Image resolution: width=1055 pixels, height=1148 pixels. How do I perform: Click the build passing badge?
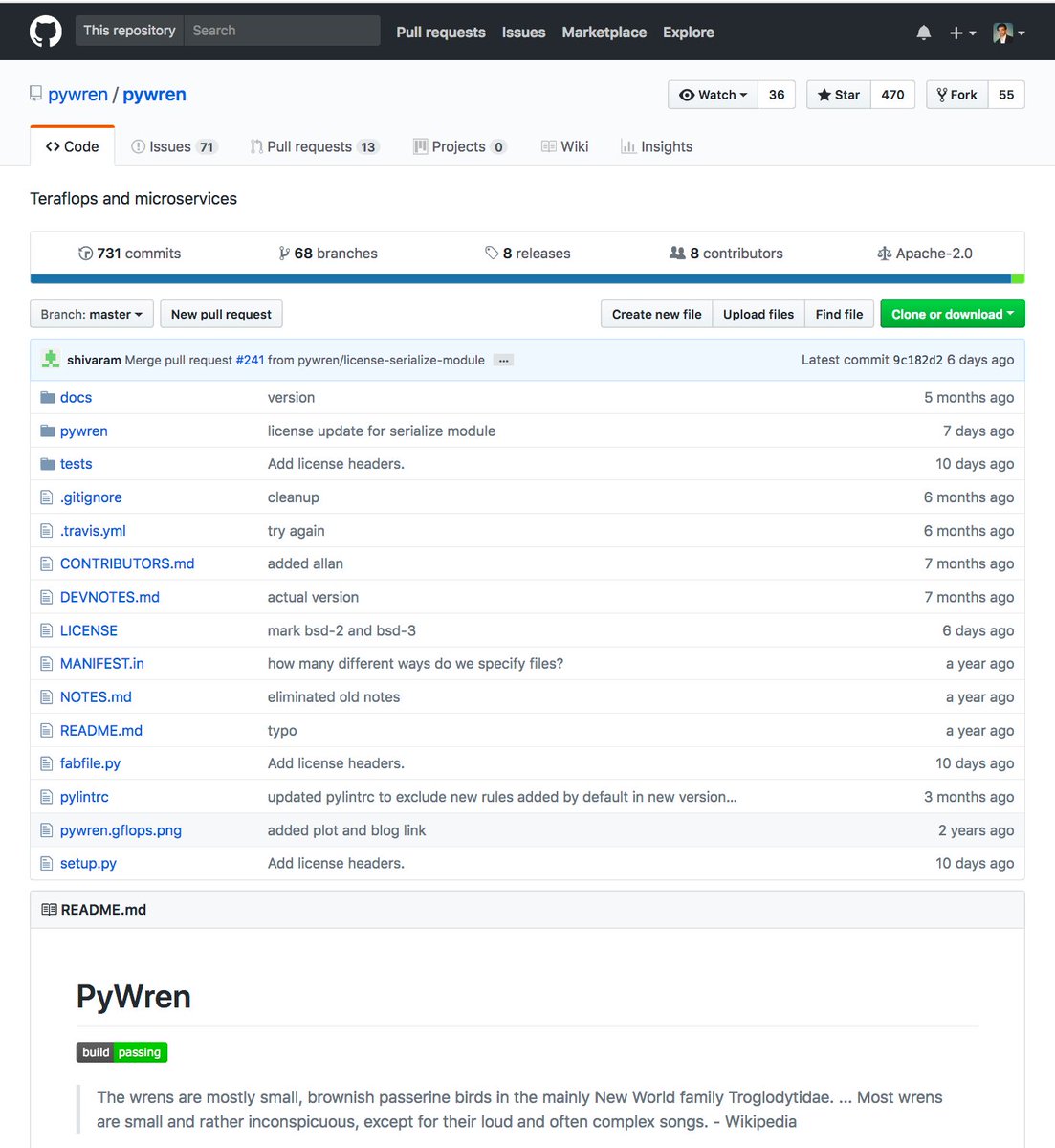(122, 1052)
